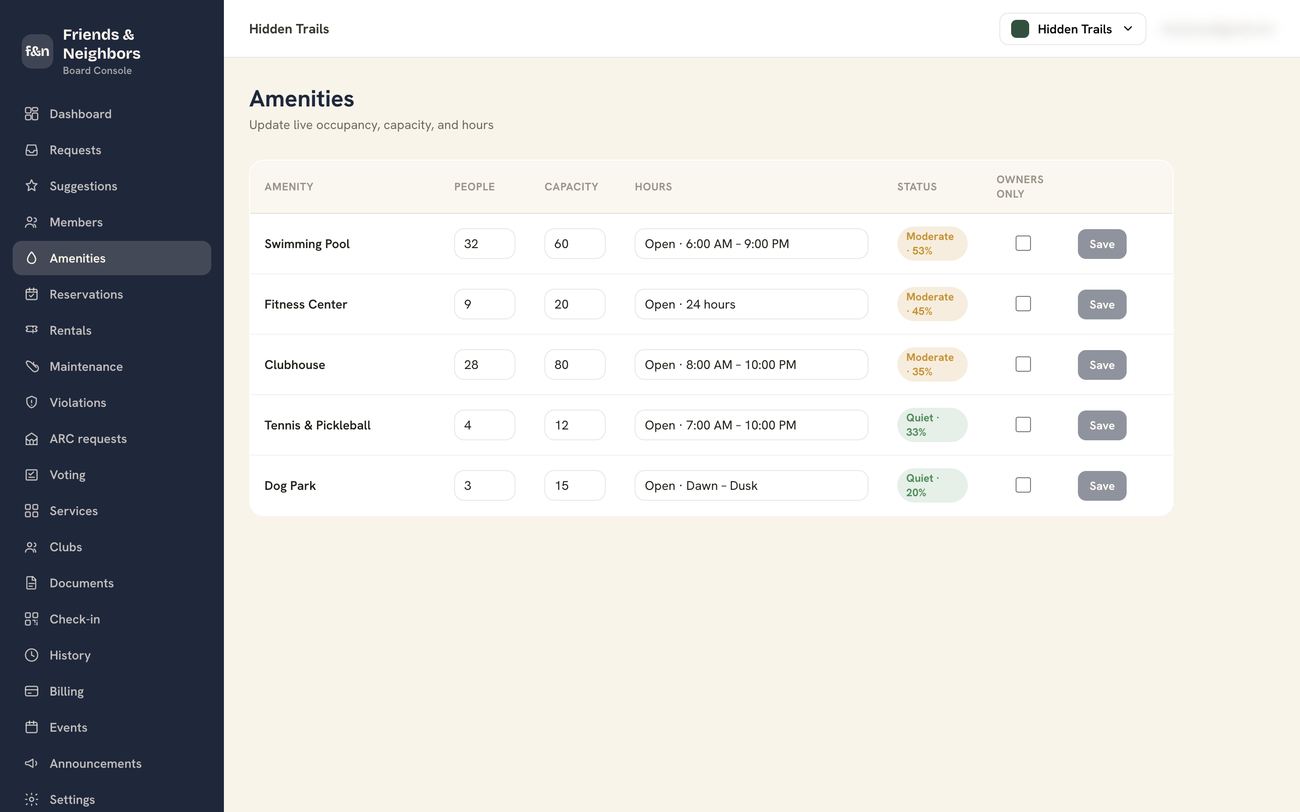Click the Voting checkbox icon
1300x812 pixels.
click(x=32, y=475)
